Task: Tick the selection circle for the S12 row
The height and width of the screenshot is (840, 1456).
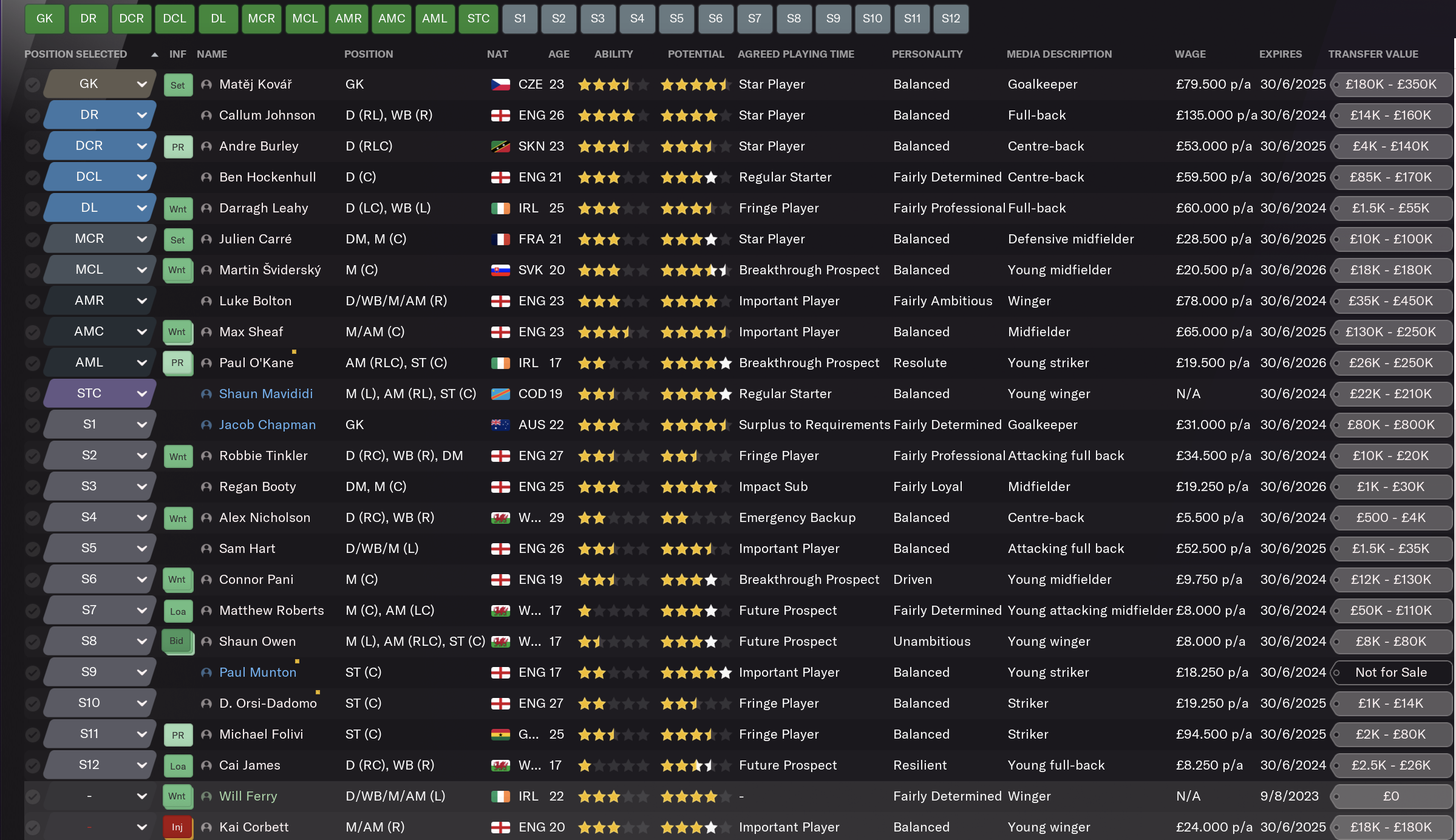Action: point(33,765)
